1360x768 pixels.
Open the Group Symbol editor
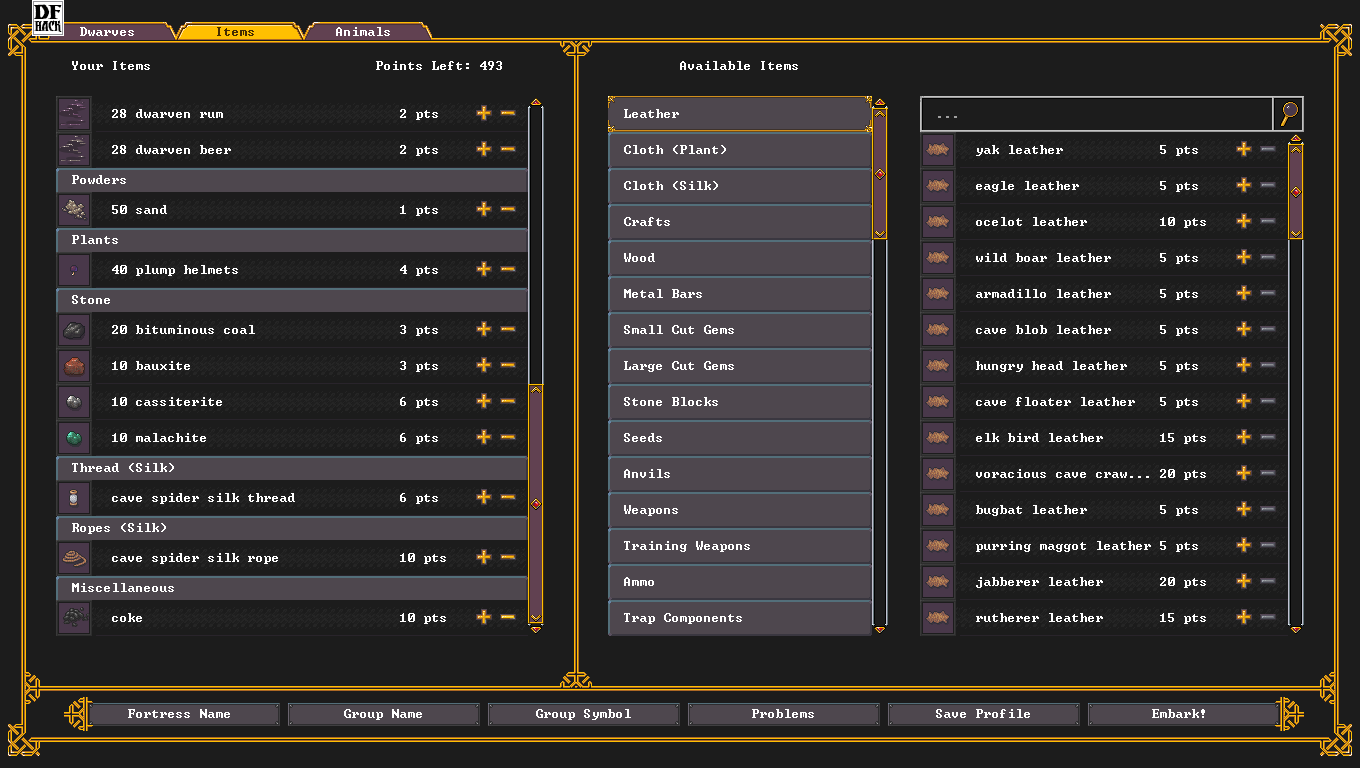click(x=583, y=714)
